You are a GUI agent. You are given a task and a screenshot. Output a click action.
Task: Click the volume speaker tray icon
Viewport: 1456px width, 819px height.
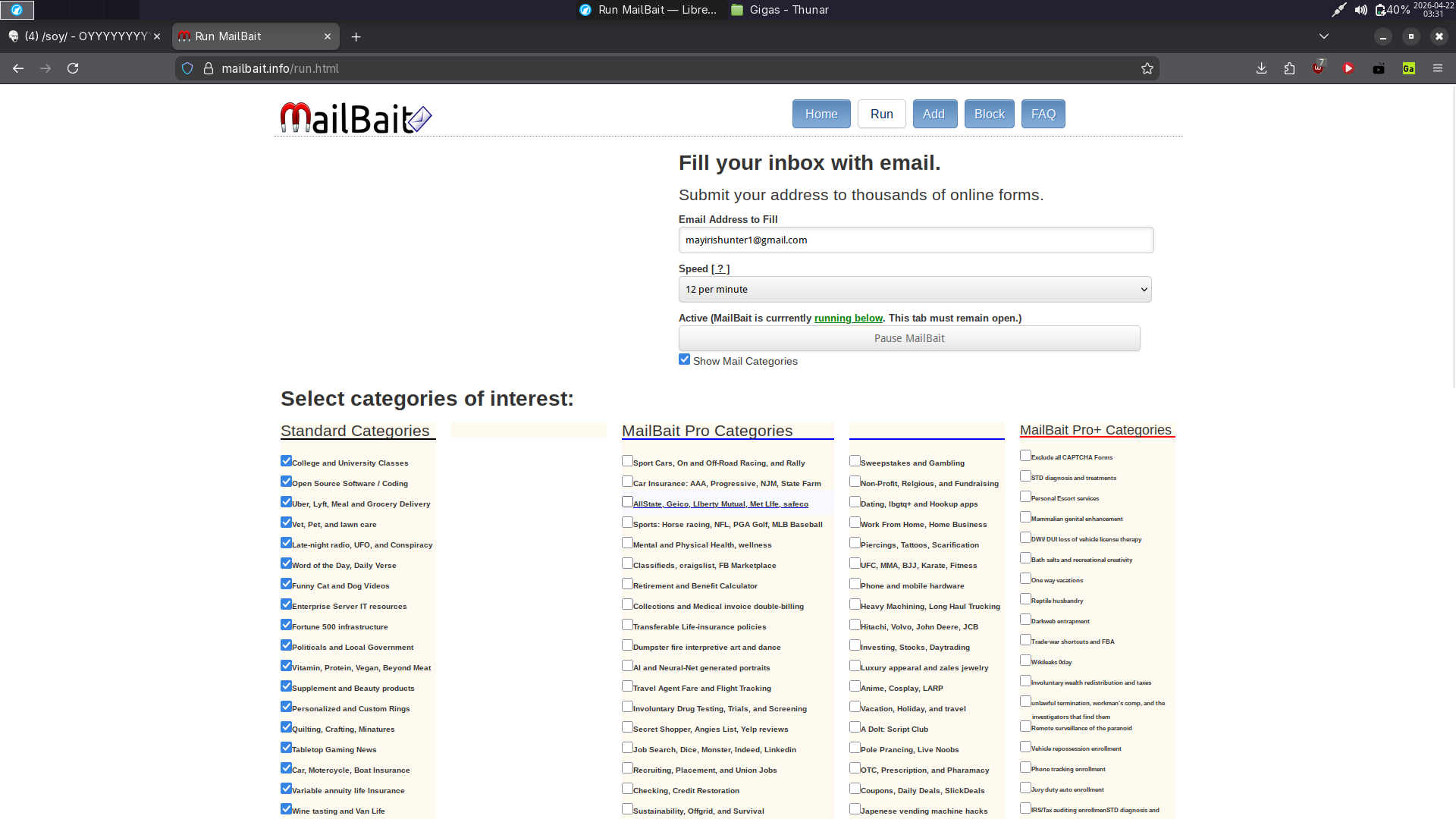coord(1361,10)
